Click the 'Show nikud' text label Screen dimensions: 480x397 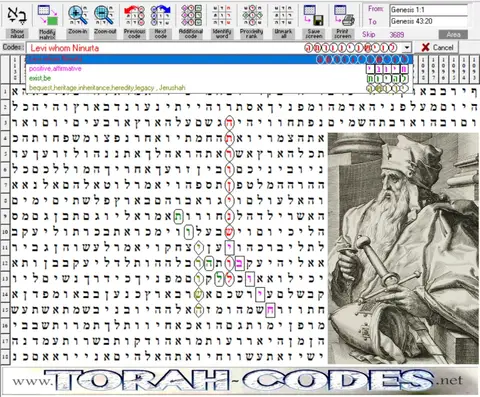tap(17, 33)
